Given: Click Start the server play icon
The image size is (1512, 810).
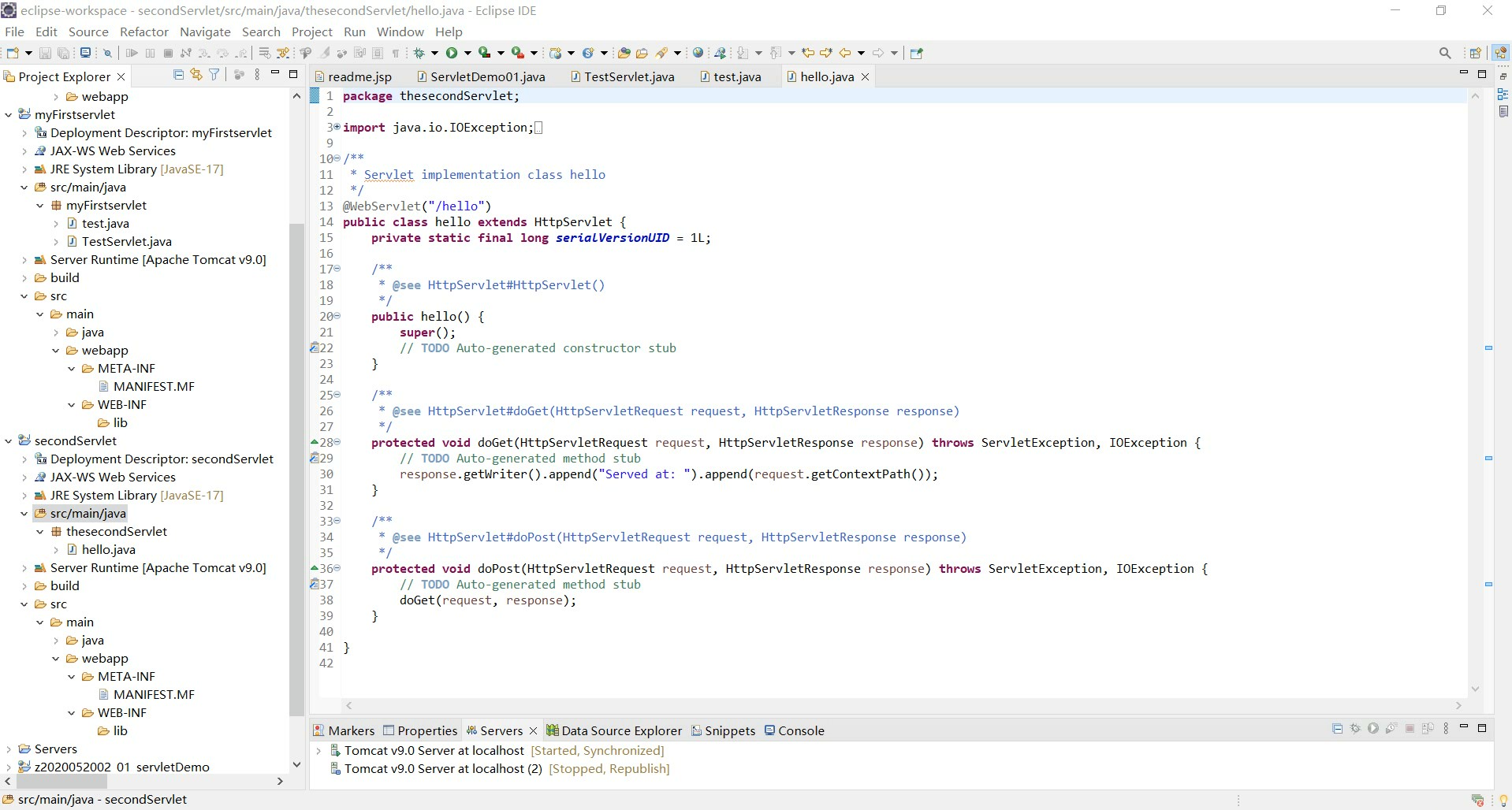Looking at the screenshot, I should 1373,729.
